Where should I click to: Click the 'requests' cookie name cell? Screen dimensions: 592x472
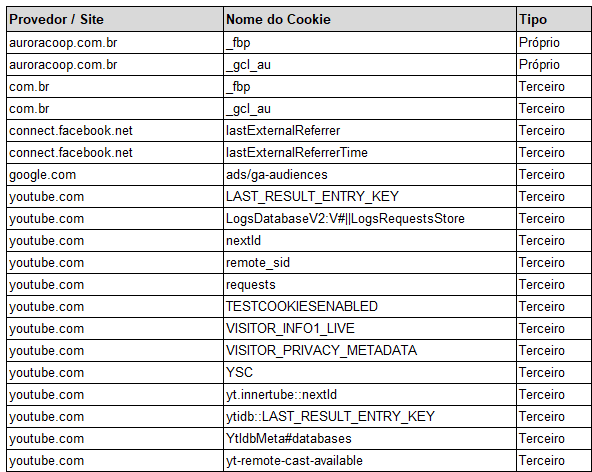click(370, 285)
